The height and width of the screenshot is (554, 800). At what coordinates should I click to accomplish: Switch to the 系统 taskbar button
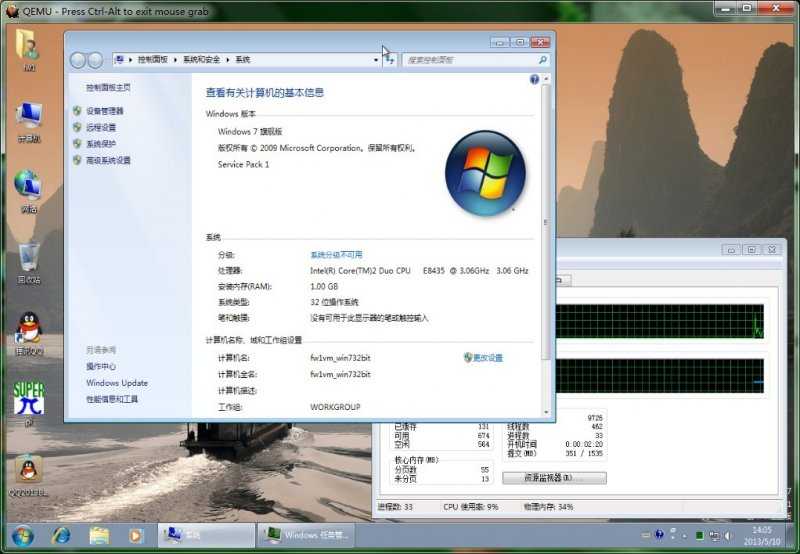[206, 535]
